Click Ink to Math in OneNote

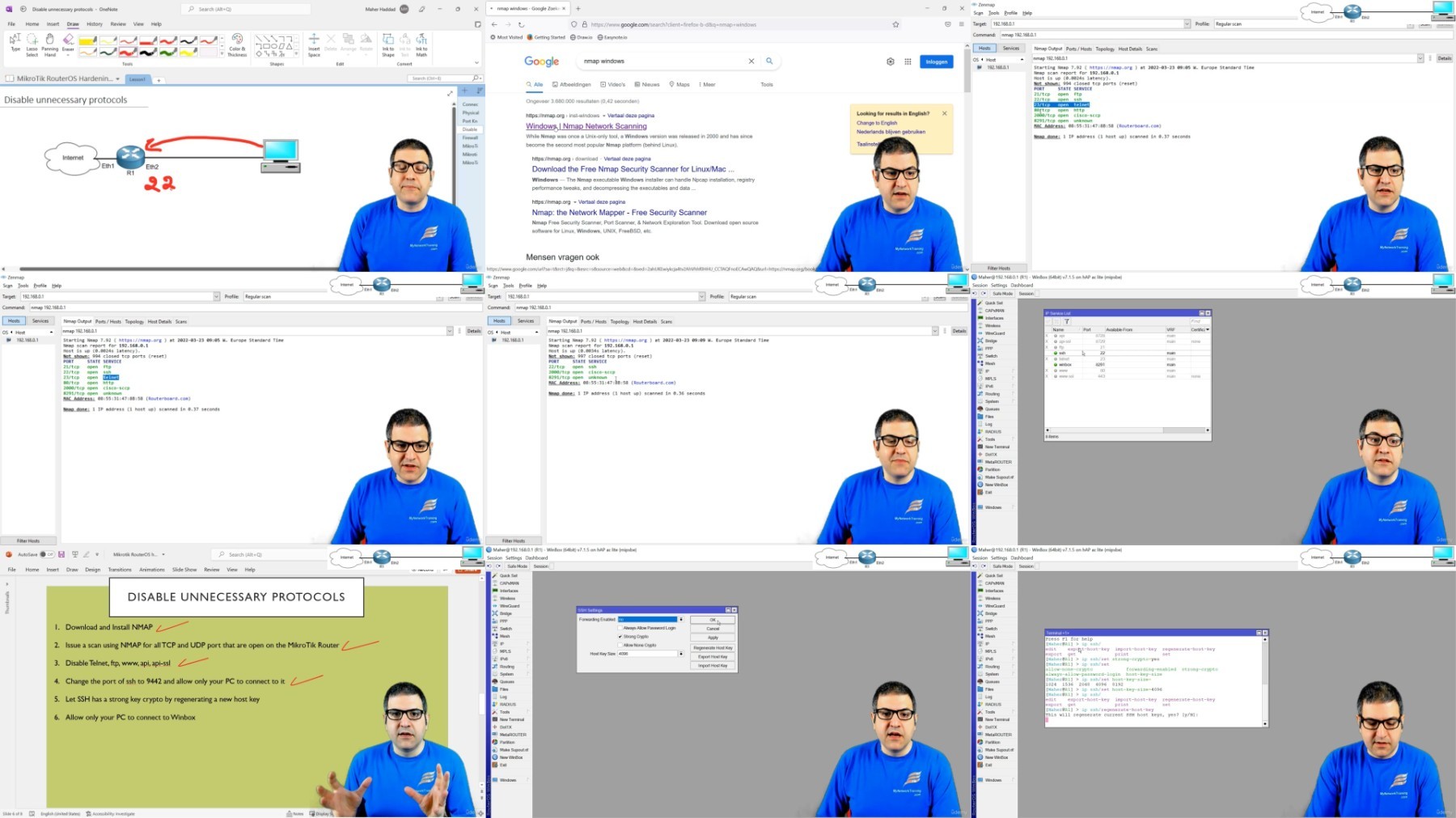(x=421, y=45)
